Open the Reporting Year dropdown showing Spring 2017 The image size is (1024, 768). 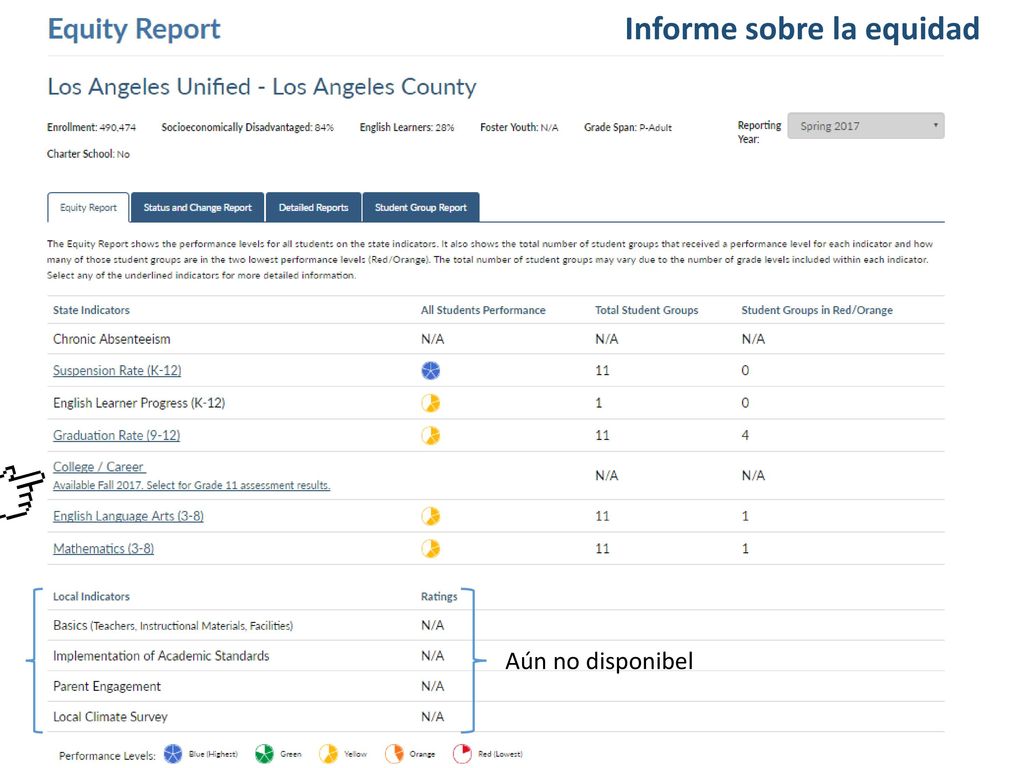pyautogui.click(x=866, y=126)
